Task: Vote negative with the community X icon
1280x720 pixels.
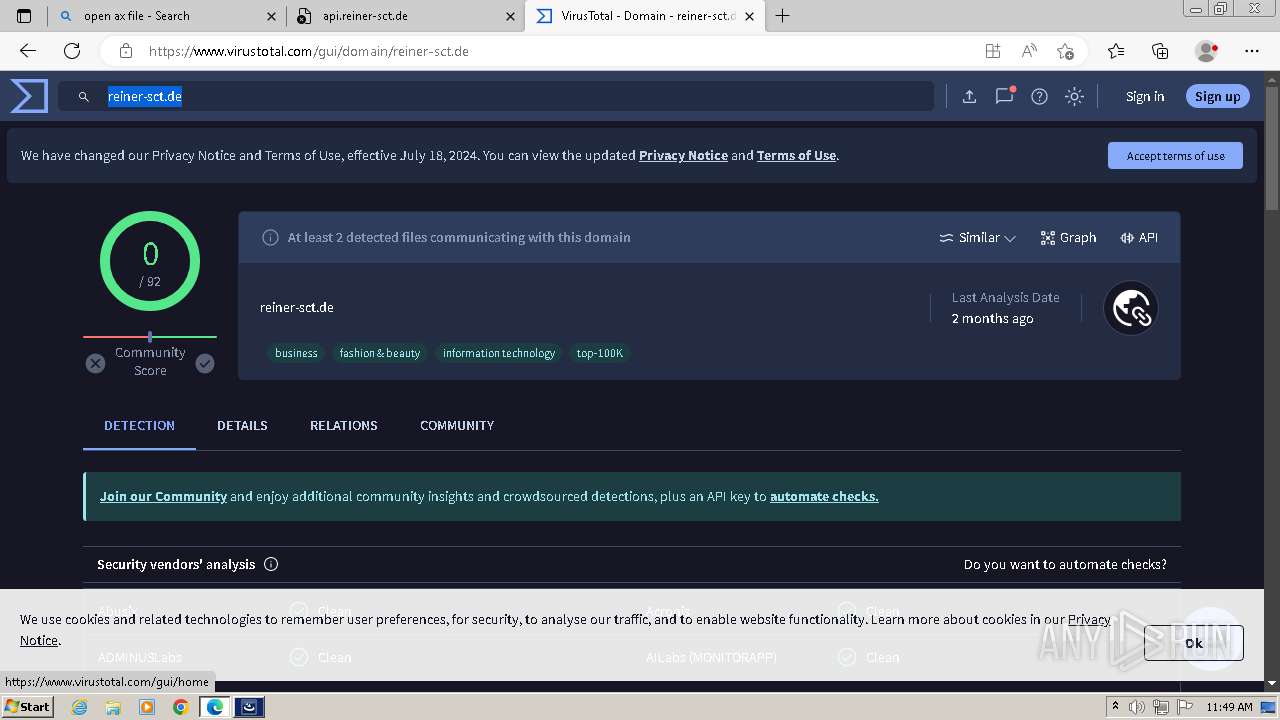Action: (95, 363)
